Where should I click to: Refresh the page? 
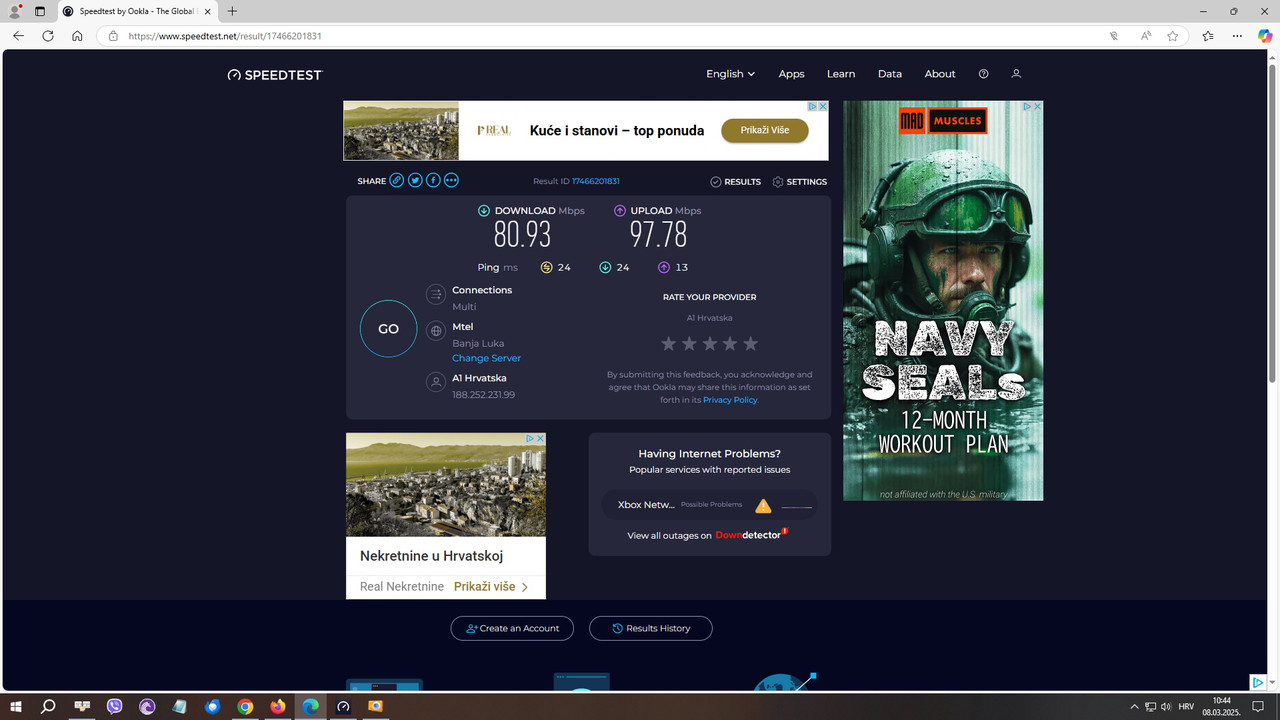click(47, 36)
